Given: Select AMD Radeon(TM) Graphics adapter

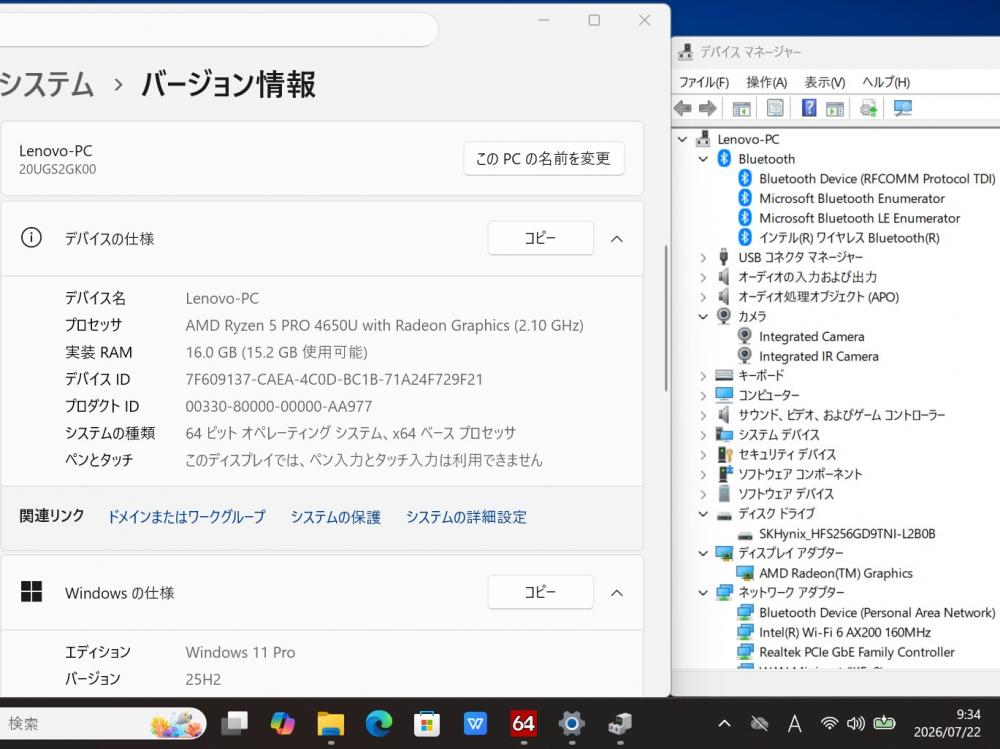Looking at the screenshot, I should pos(835,573).
